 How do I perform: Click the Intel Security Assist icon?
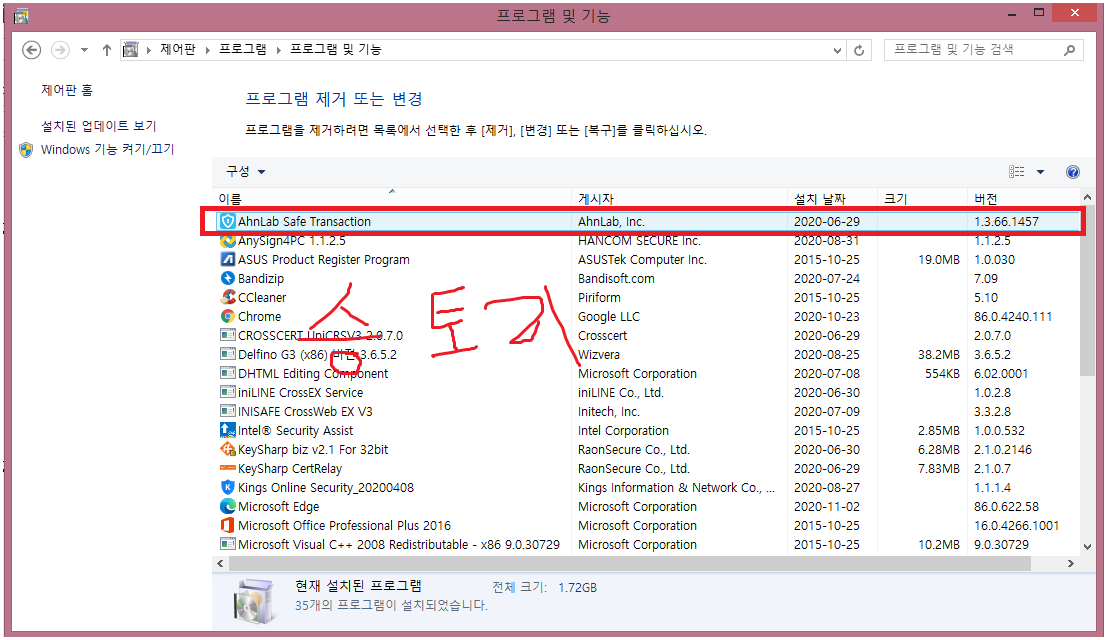[227, 430]
